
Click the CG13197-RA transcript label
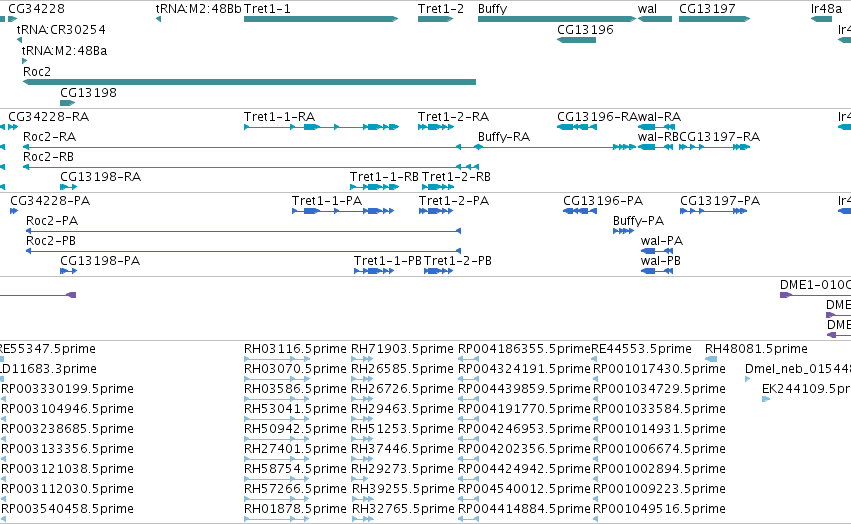coord(720,137)
